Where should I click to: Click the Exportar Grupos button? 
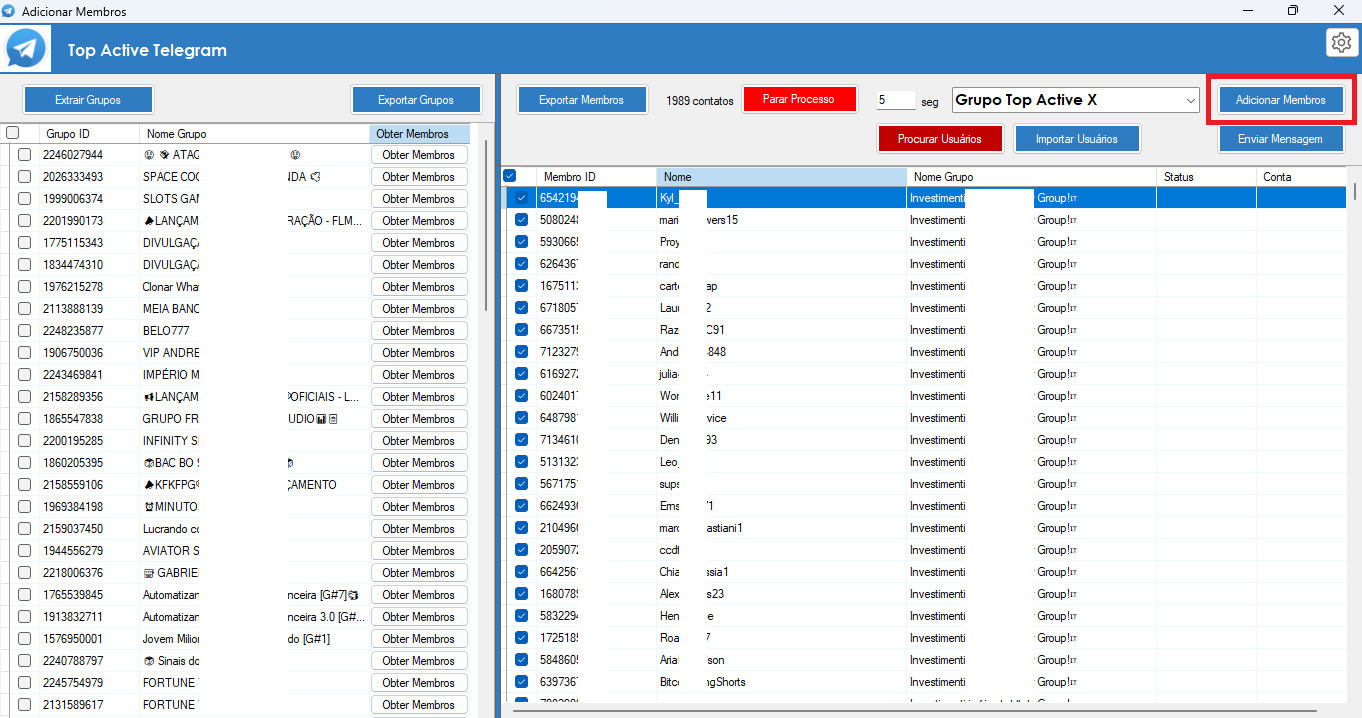(x=416, y=100)
